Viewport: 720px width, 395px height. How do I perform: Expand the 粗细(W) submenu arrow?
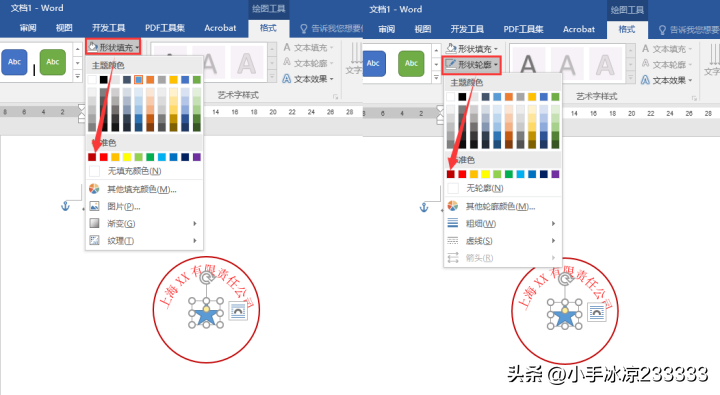(553, 224)
